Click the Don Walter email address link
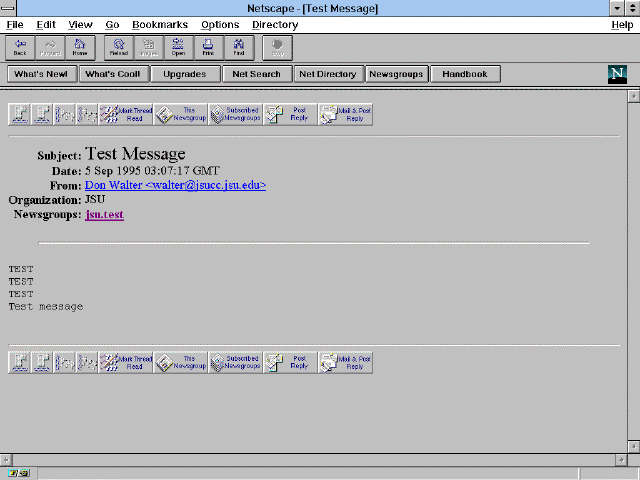The width and height of the screenshot is (640, 480). click(175, 185)
